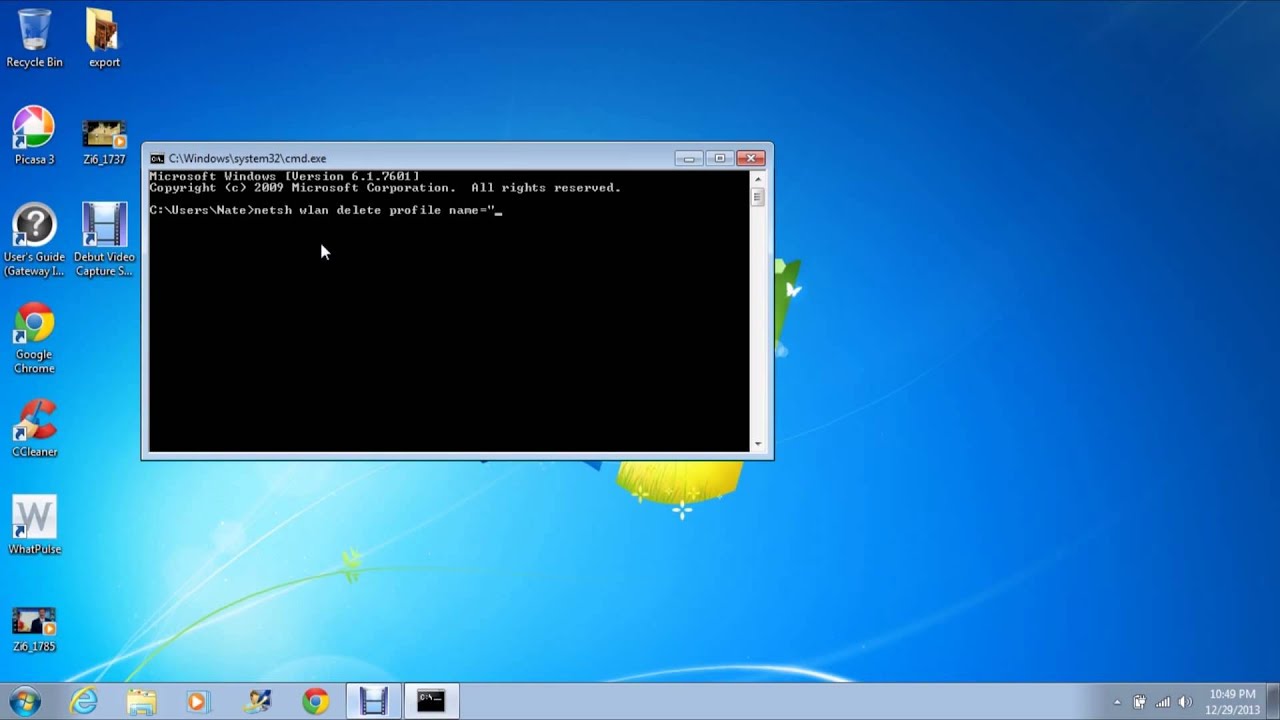Image resolution: width=1280 pixels, height=720 pixels.
Task: Open User's Guide Gateway help icon
Action: point(34,240)
